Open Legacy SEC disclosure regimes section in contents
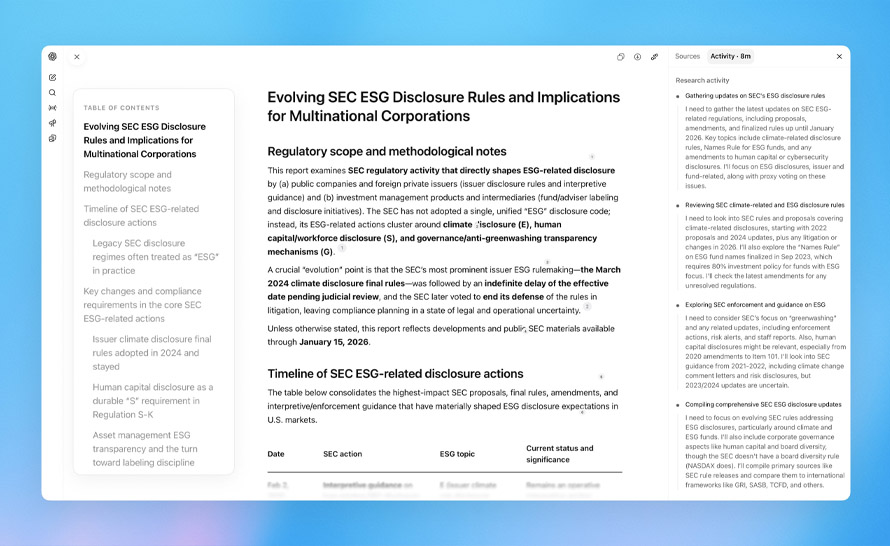 coord(155,256)
